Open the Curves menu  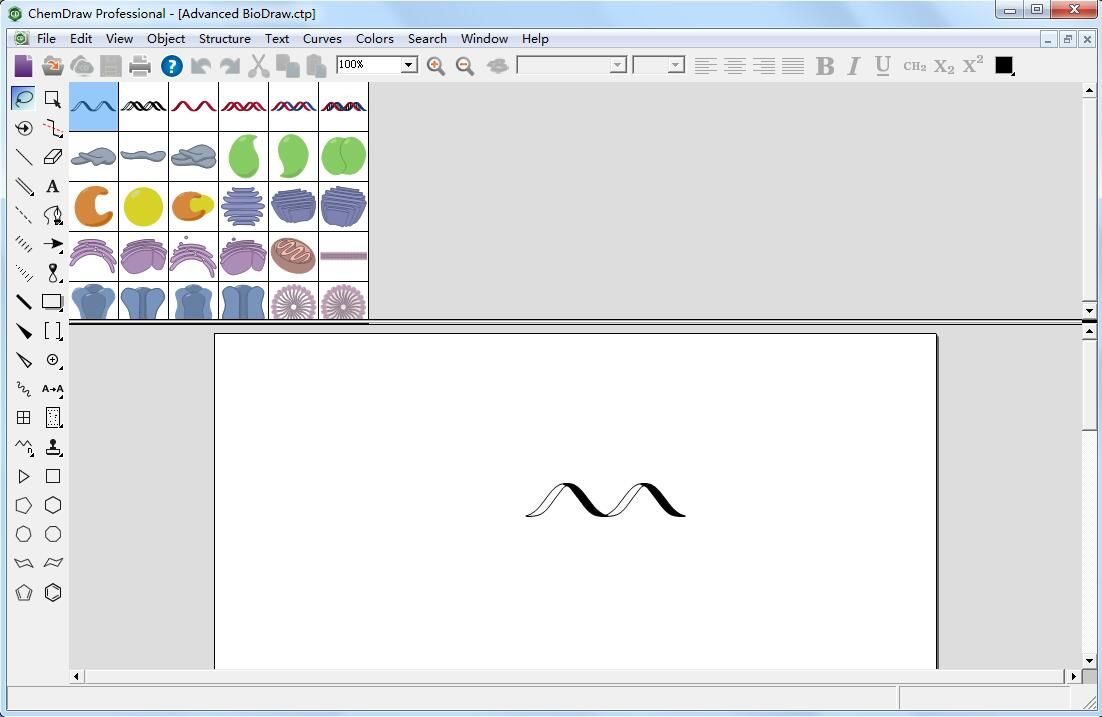(x=322, y=38)
